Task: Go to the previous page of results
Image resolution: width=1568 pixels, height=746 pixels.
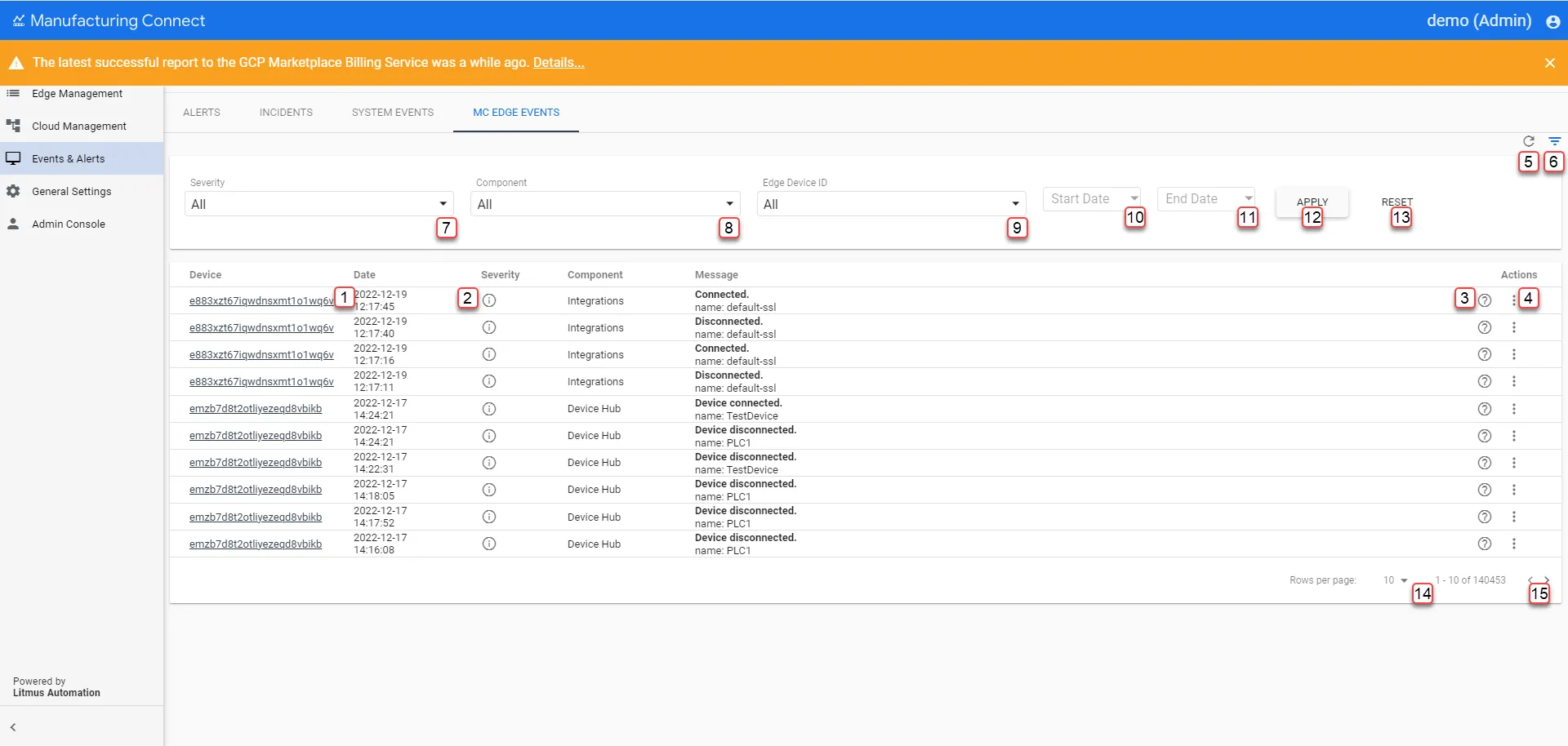Action: 1530,580
